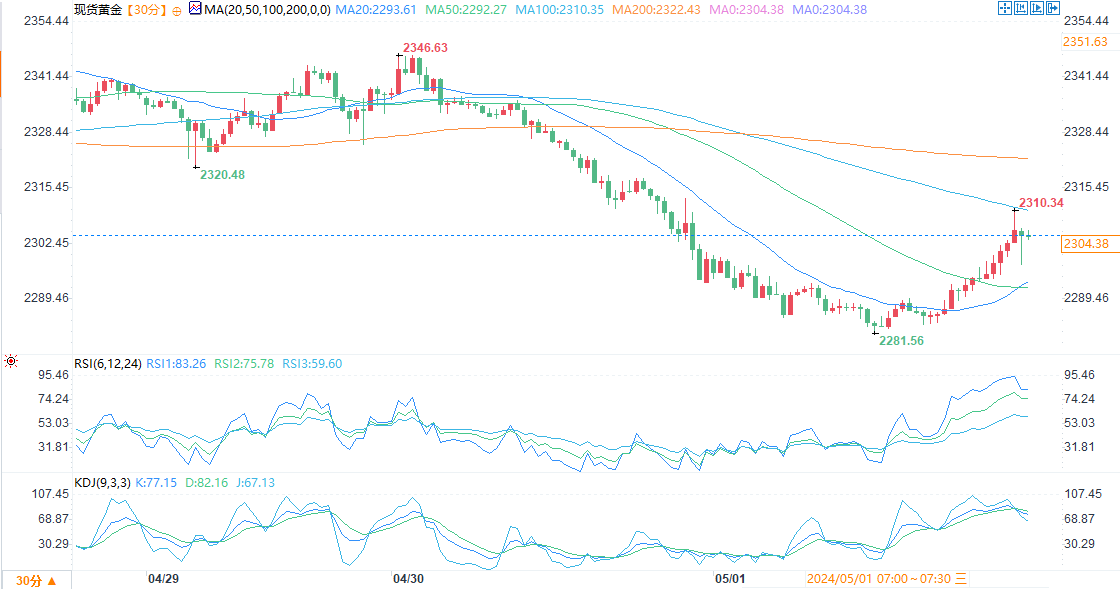The width and height of the screenshot is (1120, 589).
Task: Click the jump-to-start chart icon
Action: 1021,8
